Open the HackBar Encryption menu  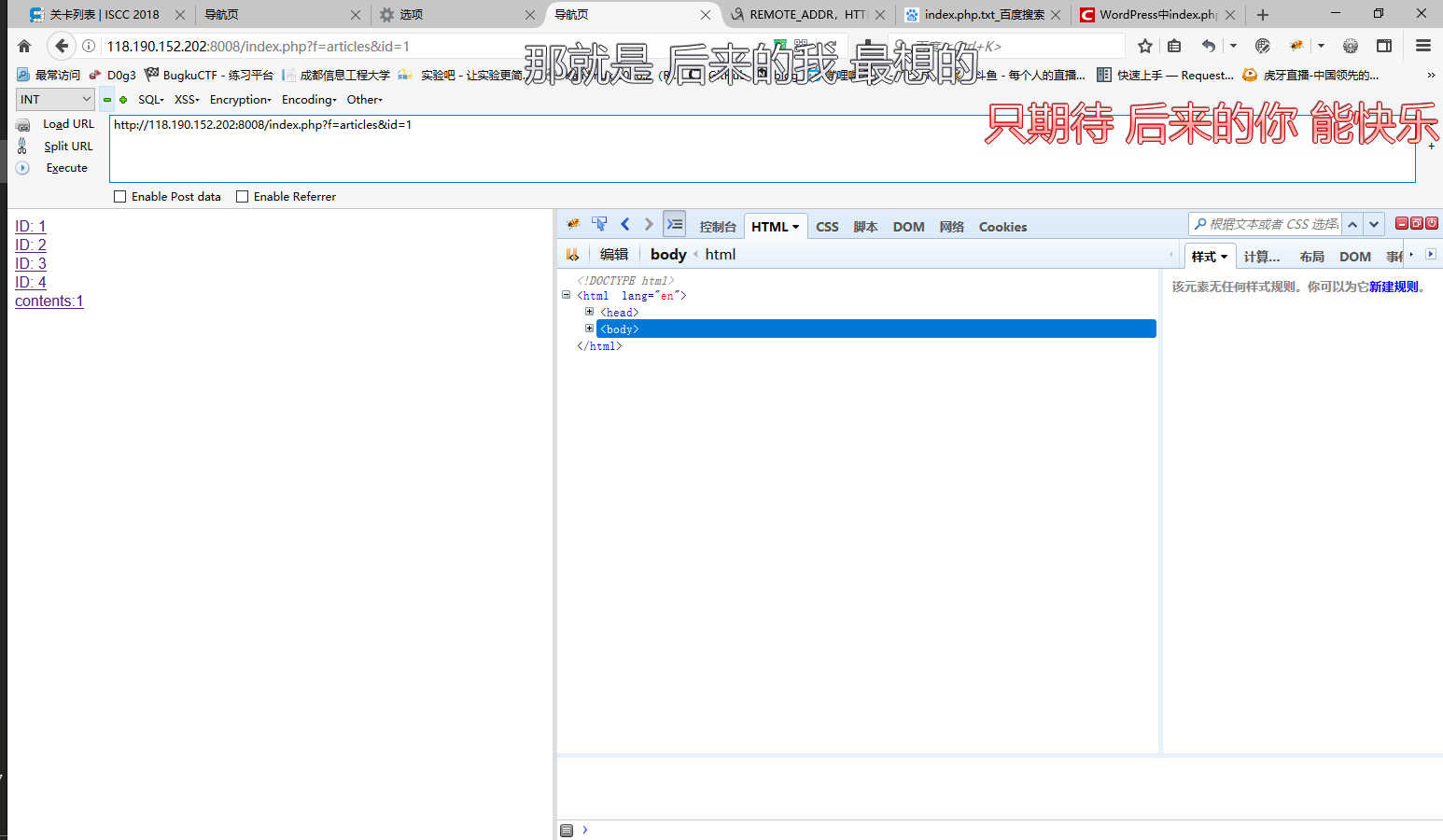pos(240,99)
